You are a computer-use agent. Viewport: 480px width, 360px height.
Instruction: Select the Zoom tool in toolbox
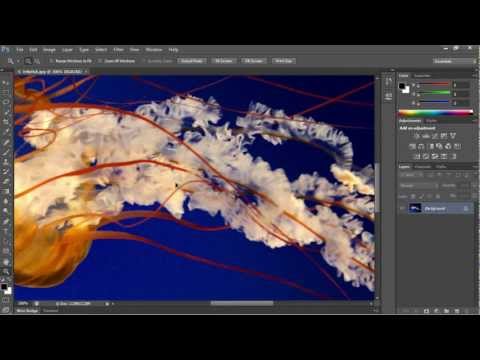(x=6, y=271)
